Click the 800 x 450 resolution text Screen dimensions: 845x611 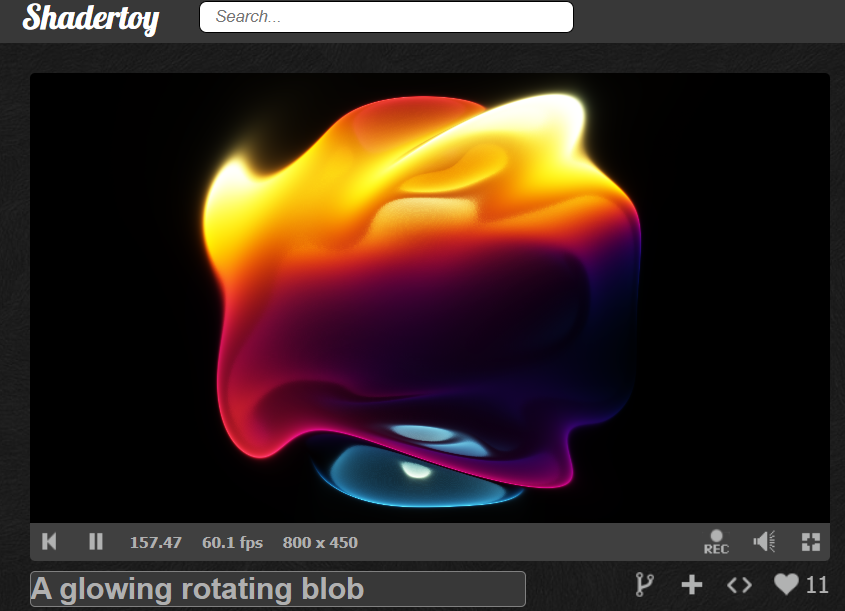tap(320, 542)
